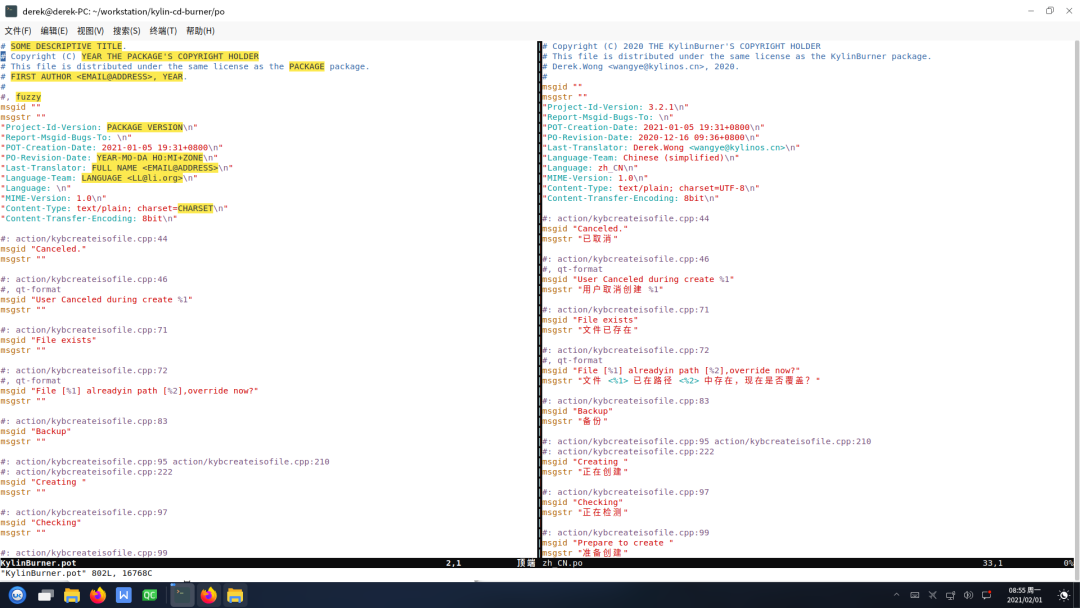Click msgstr "正在创建" in right pane
Image resolution: width=1080 pixels, height=608 pixels.
click(585, 472)
